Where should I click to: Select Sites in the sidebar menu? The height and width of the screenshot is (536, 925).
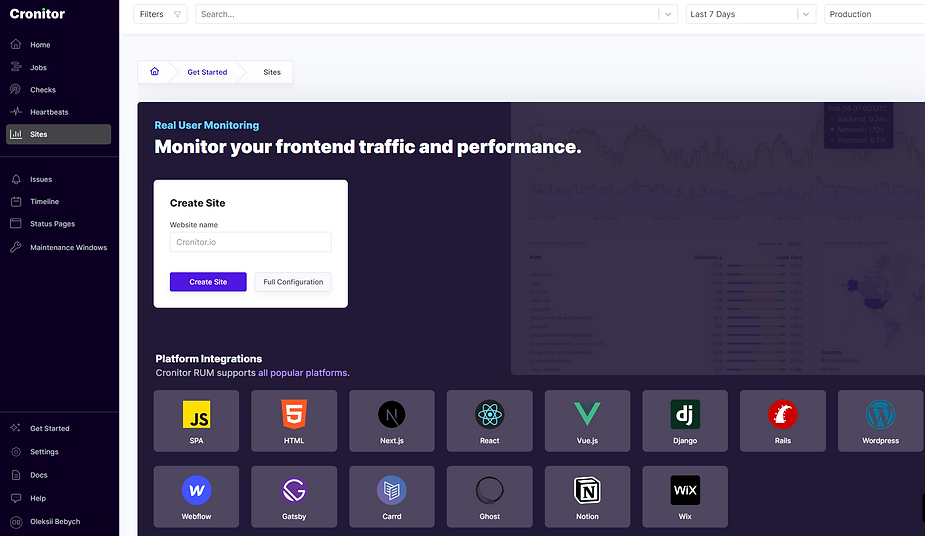point(58,134)
